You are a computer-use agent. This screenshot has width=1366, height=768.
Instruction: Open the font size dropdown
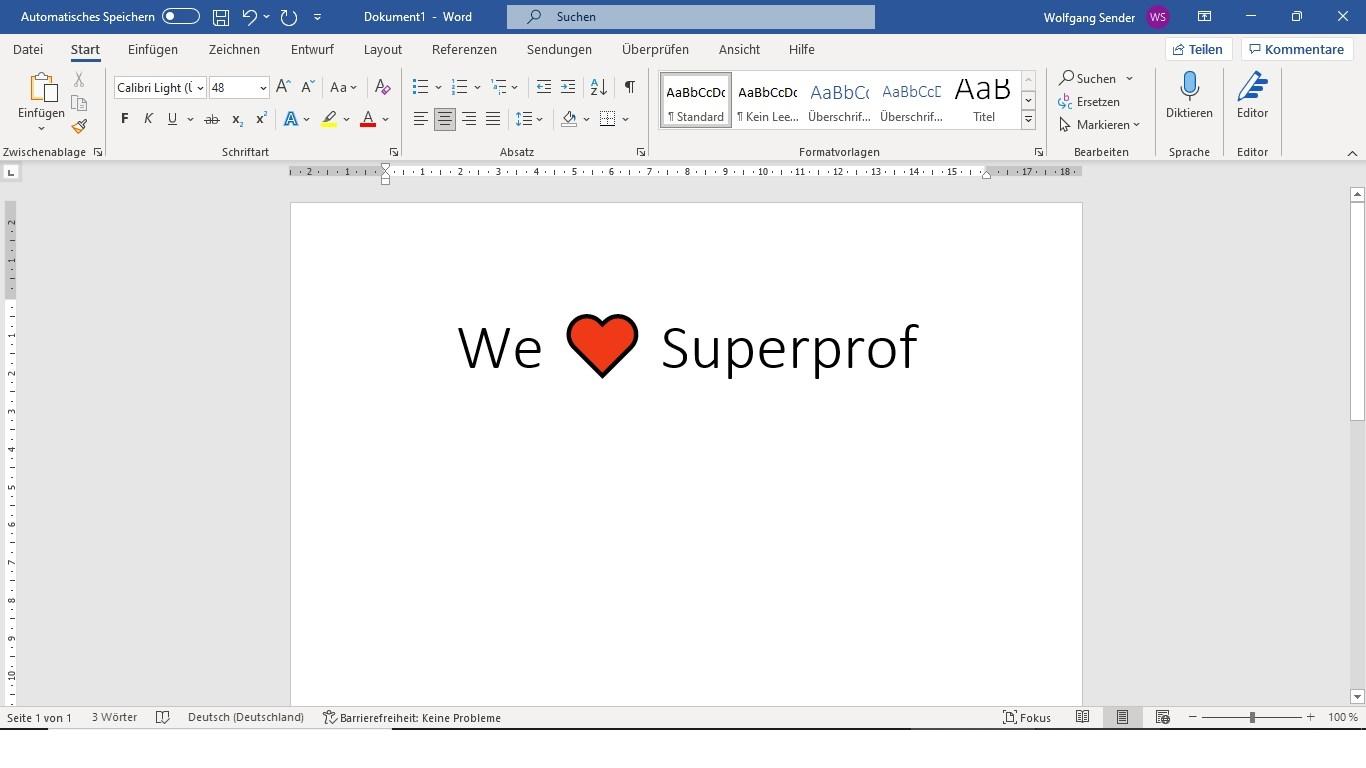point(263,88)
